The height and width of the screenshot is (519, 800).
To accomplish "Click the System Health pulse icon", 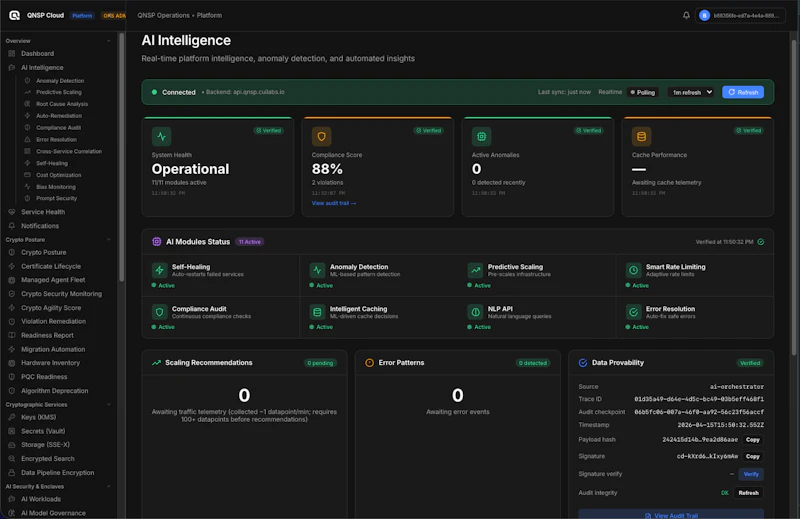I will tap(161, 136).
